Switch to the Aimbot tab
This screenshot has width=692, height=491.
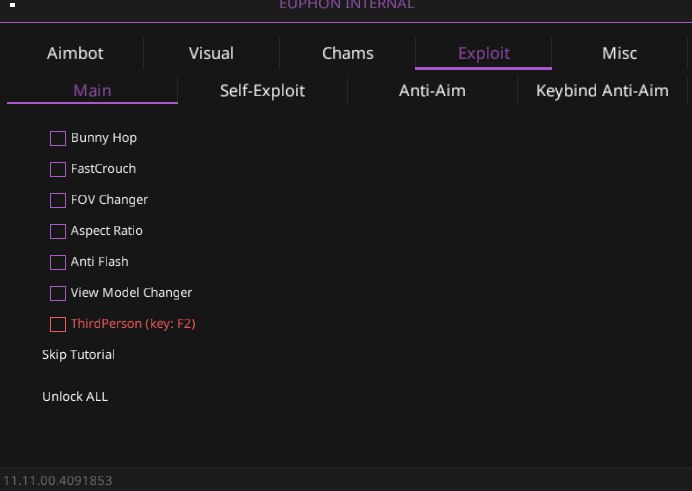pos(75,53)
